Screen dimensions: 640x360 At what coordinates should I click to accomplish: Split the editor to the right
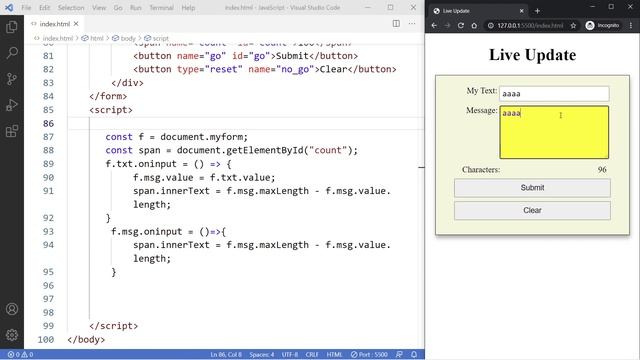[x=396, y=24]
